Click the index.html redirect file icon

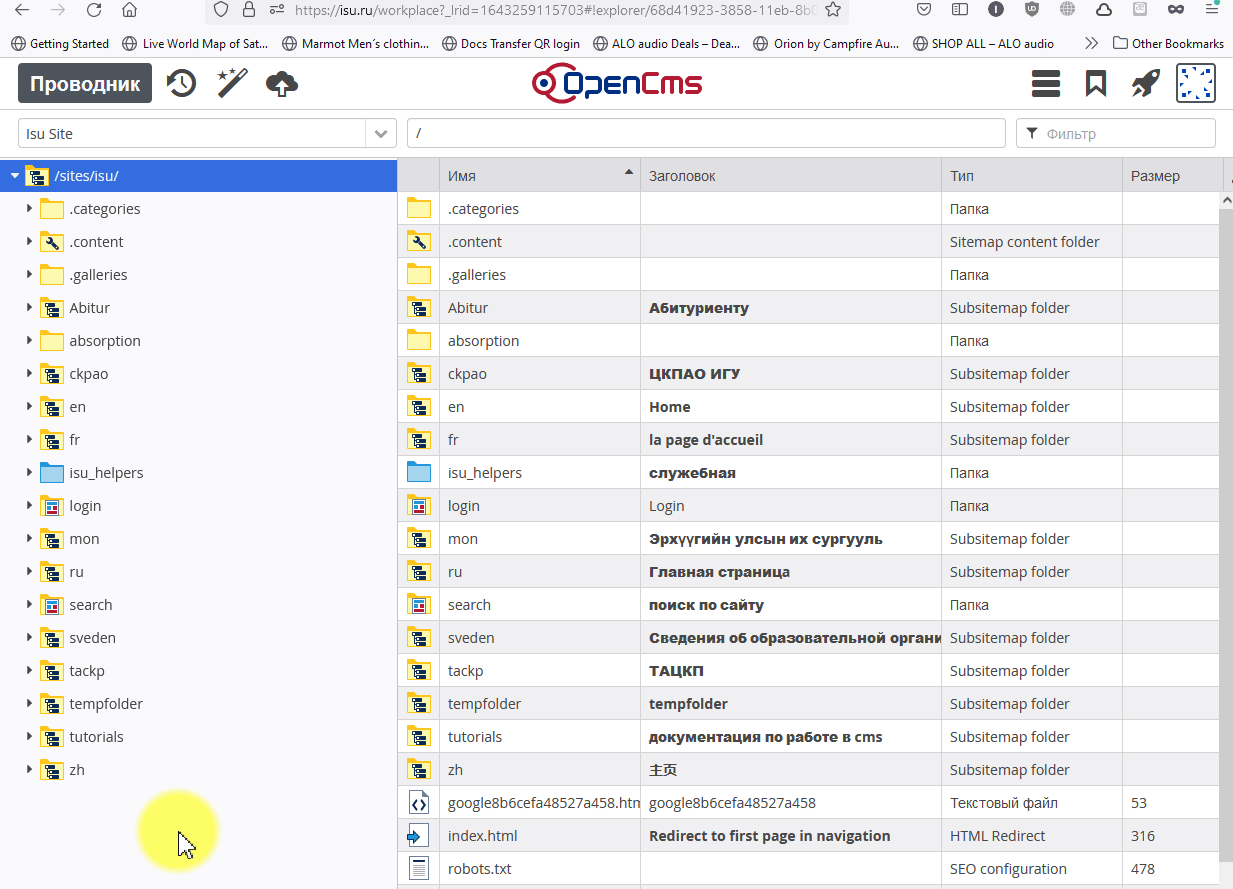click(x=418, y=836)
